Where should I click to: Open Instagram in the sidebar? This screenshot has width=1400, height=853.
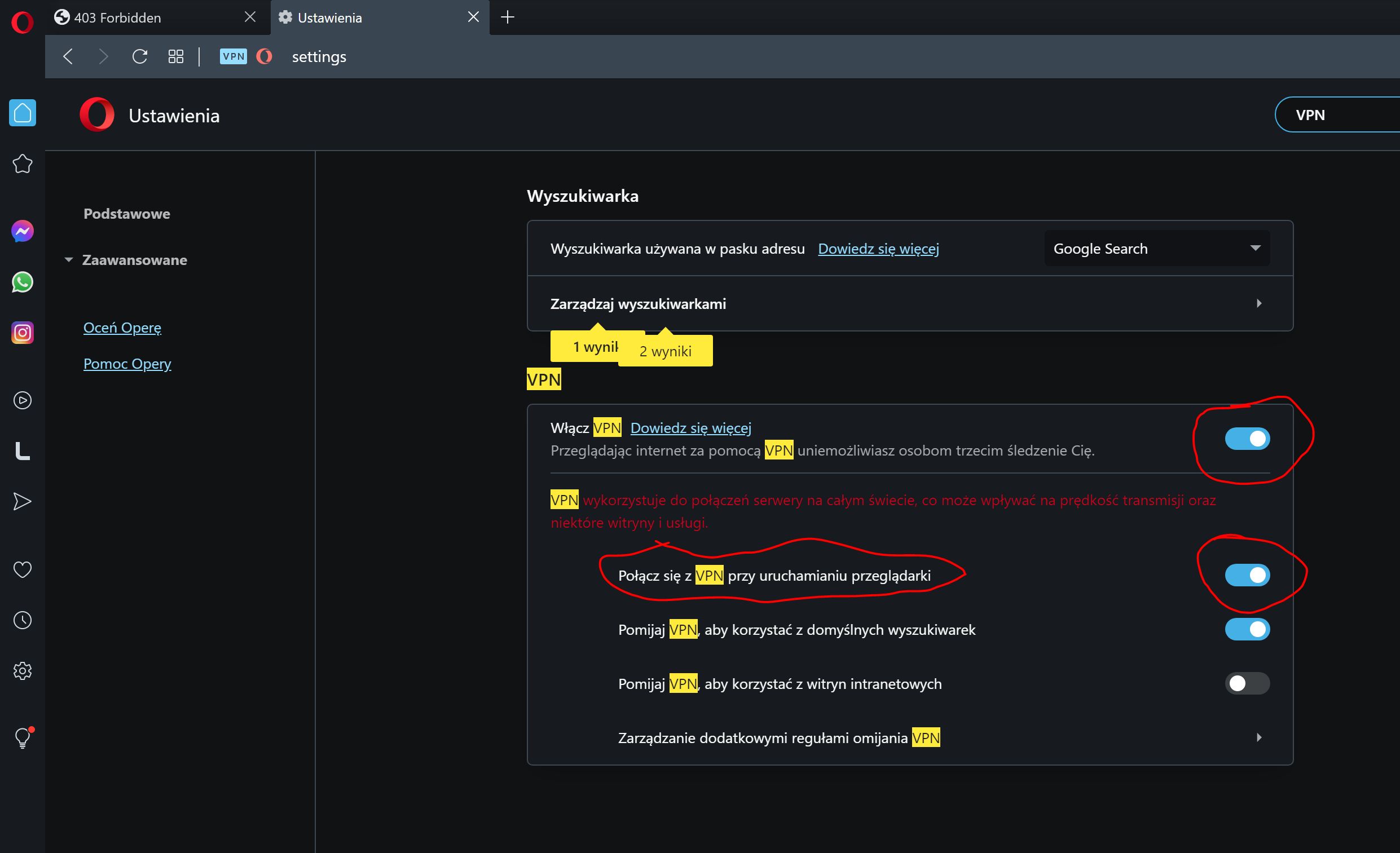(x=23, y=333)
